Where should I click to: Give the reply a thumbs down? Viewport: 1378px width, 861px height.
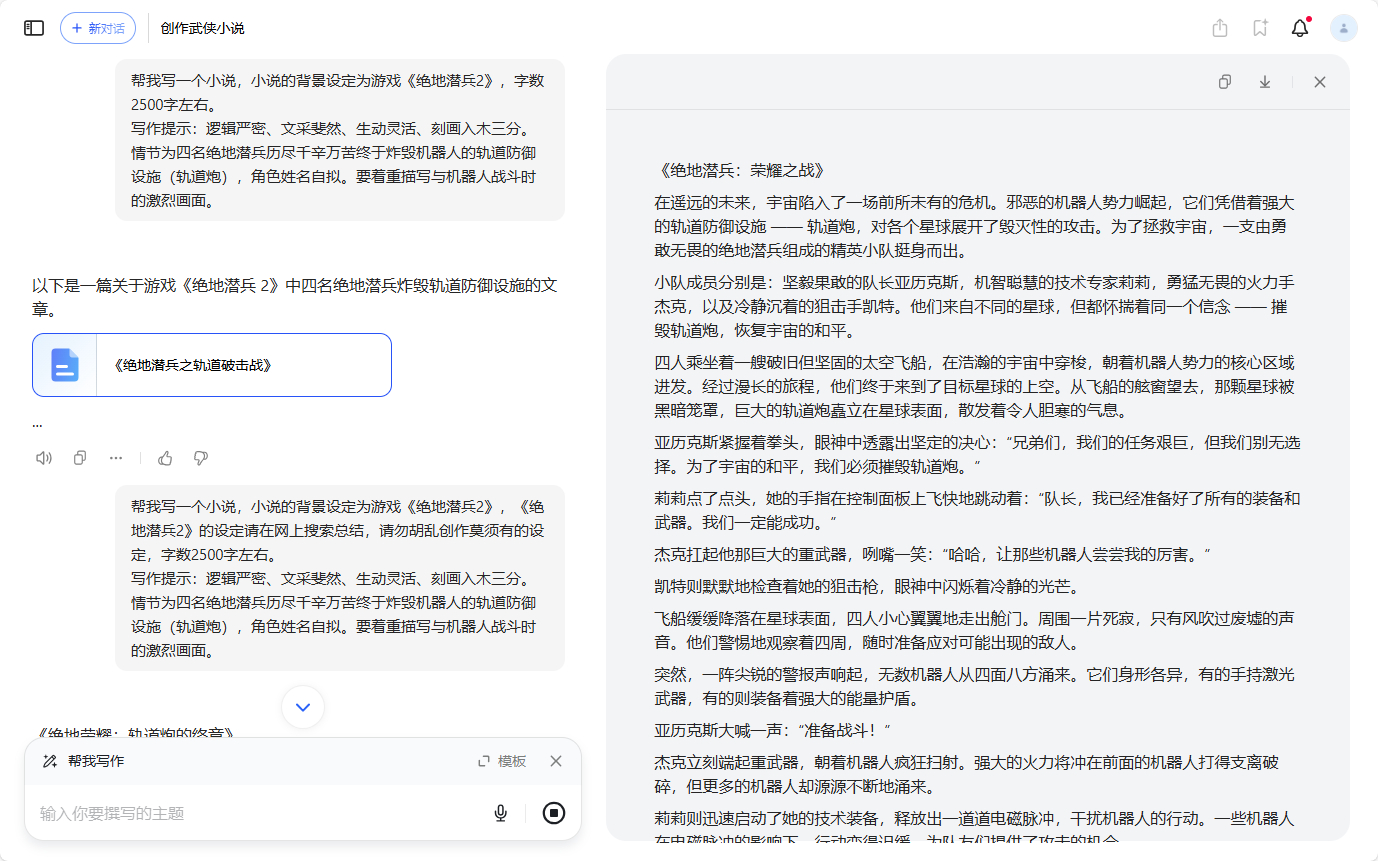[201, 458]
